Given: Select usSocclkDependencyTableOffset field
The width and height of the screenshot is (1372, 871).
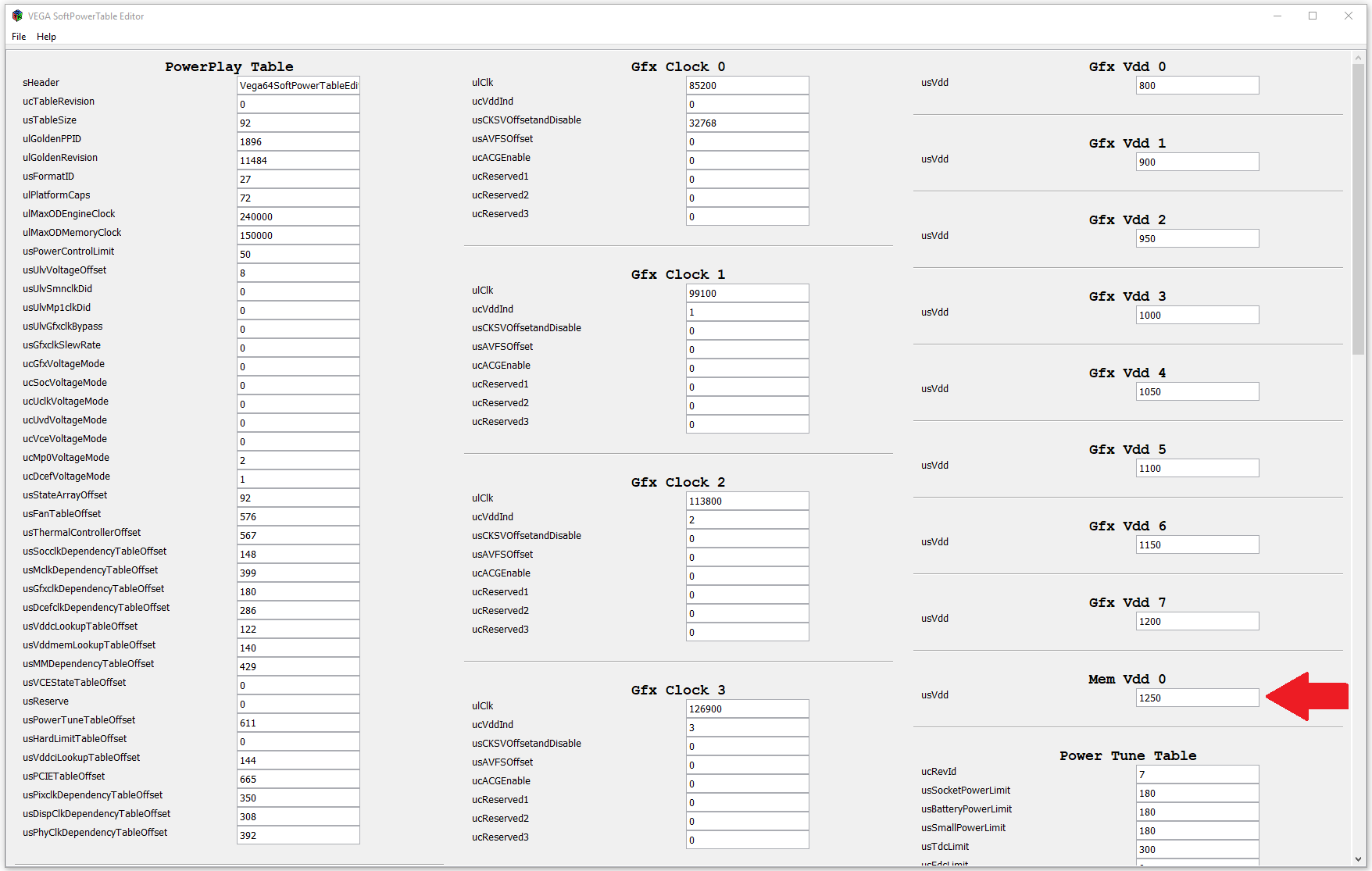Looking at the screenshot, I should (x=298, y=554).
